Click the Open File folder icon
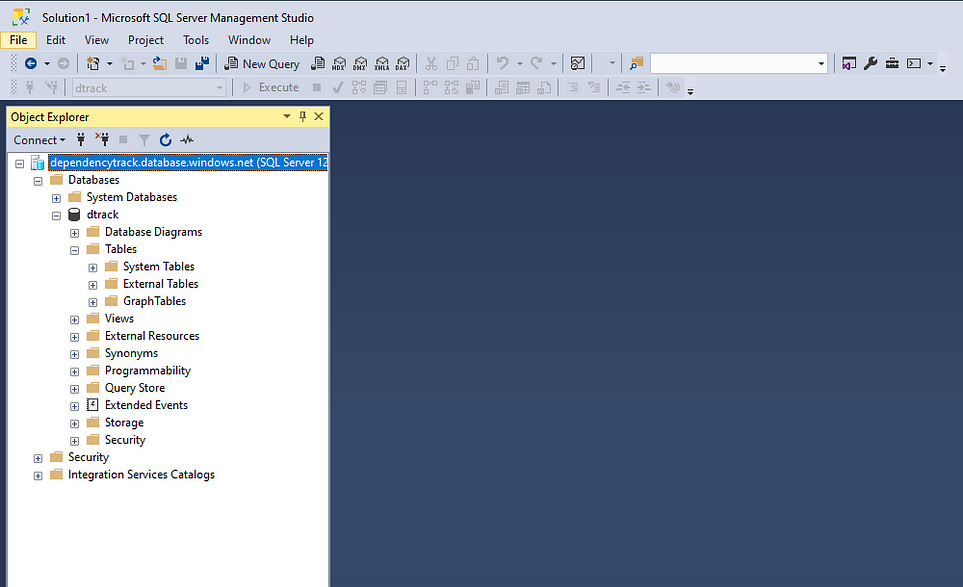963x587 pixels. click(160, 63)
